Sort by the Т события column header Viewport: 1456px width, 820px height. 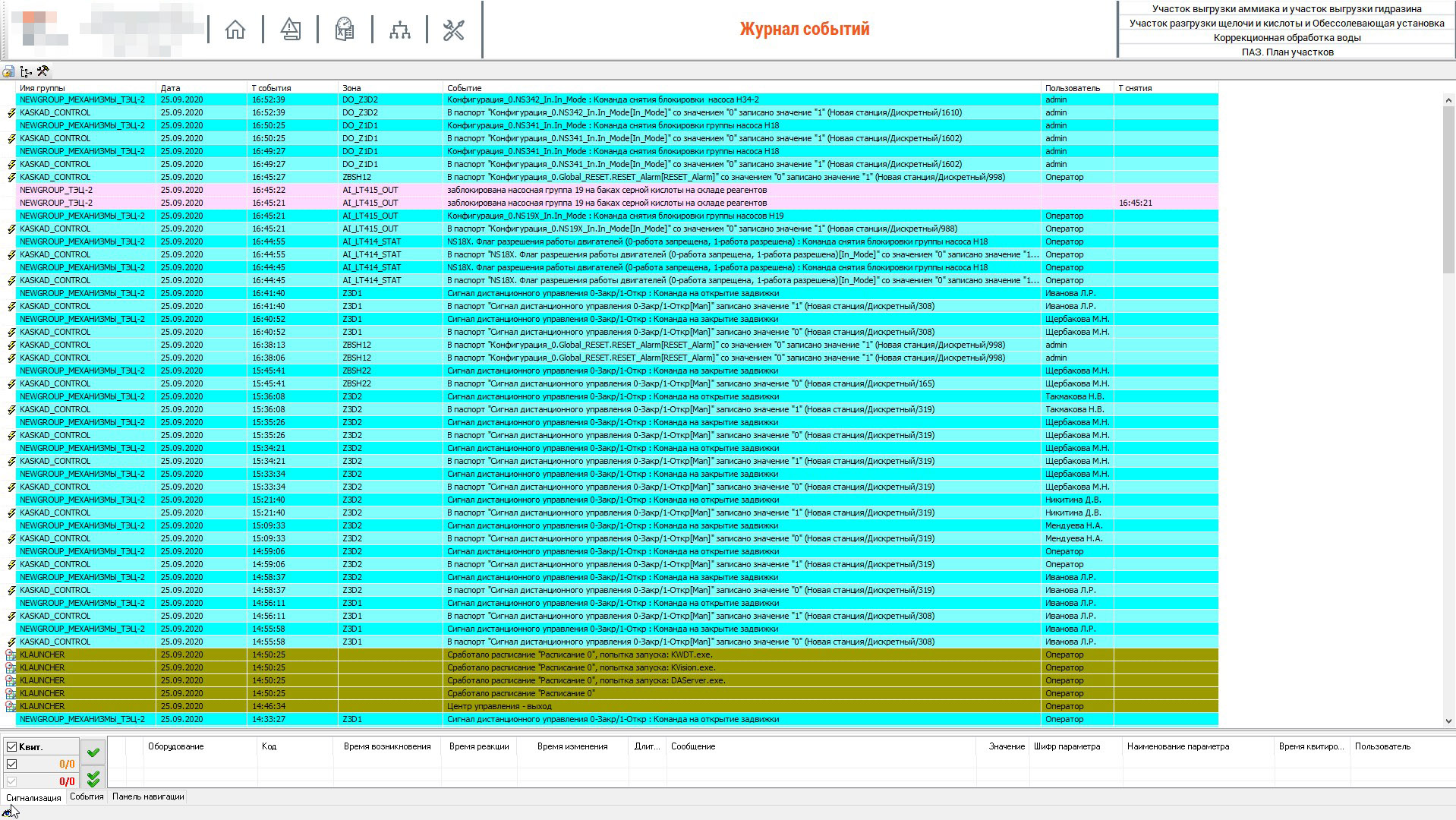click(x=271, y=88)
